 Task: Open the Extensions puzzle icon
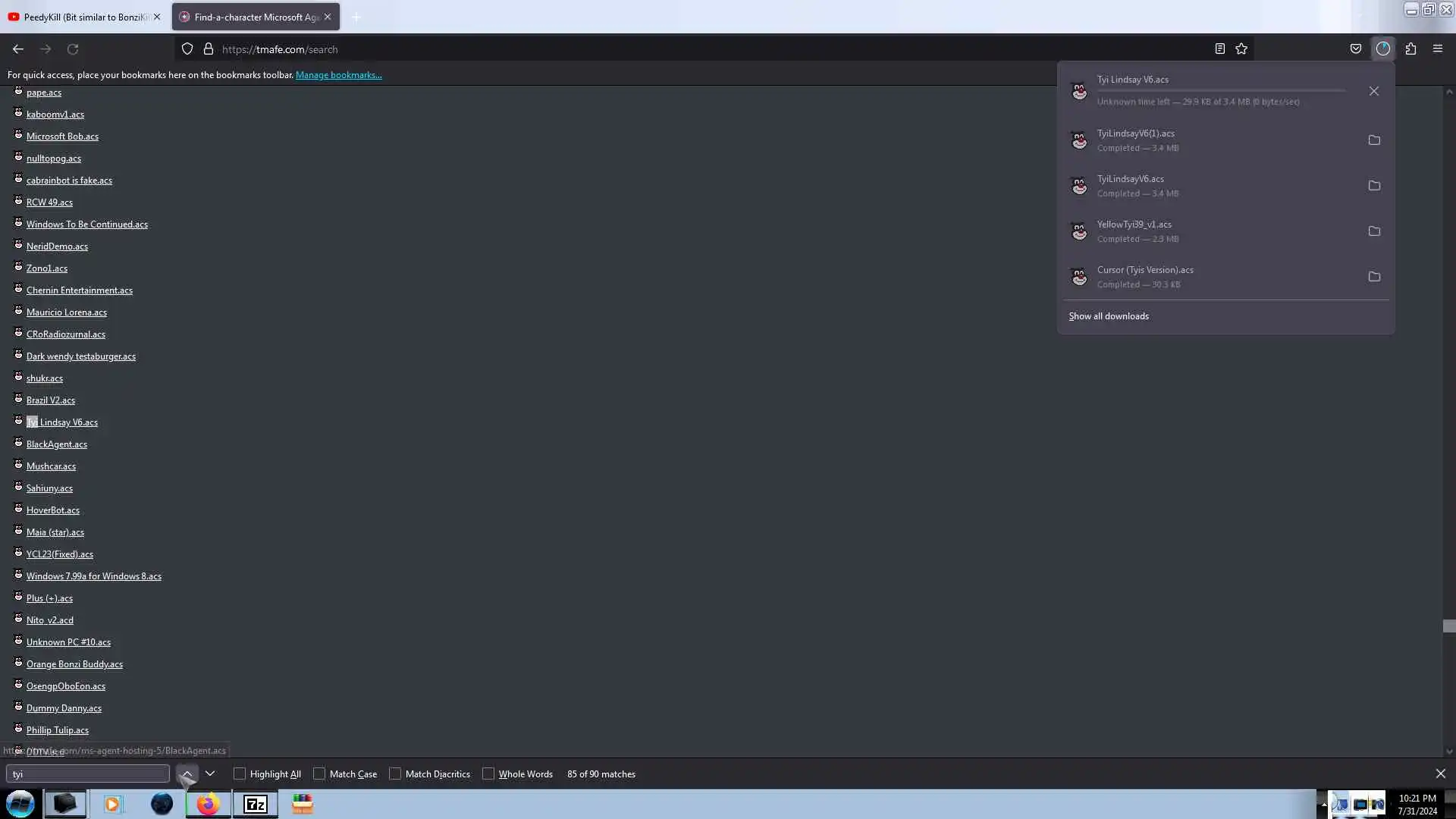coord(1410,49)
